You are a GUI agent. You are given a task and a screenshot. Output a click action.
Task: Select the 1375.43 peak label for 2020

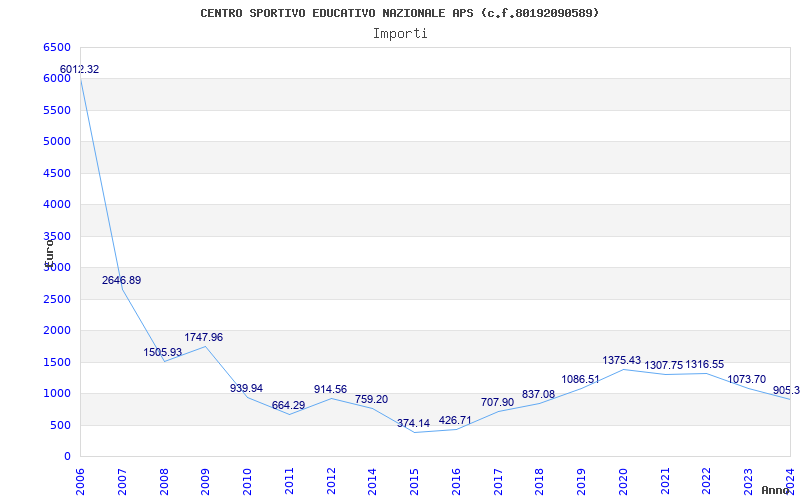click(621, 360)
